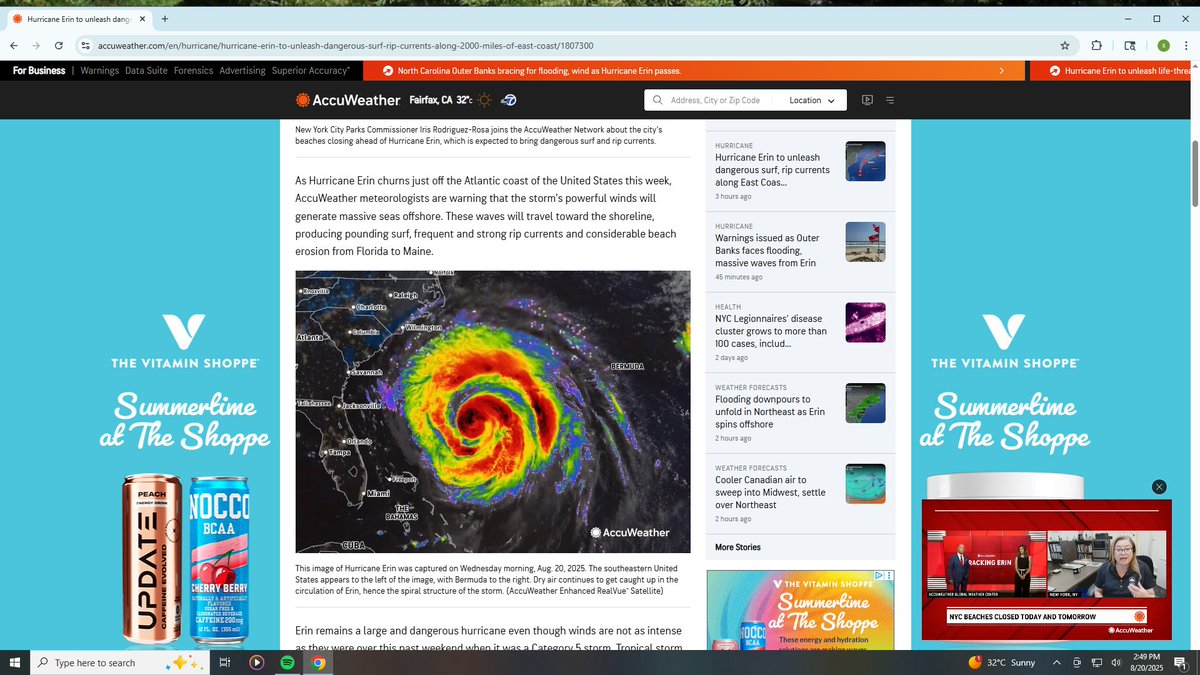Open the video icon in the AccuWeather header
The image size is (1200, 675).
(x=867, y=100)
